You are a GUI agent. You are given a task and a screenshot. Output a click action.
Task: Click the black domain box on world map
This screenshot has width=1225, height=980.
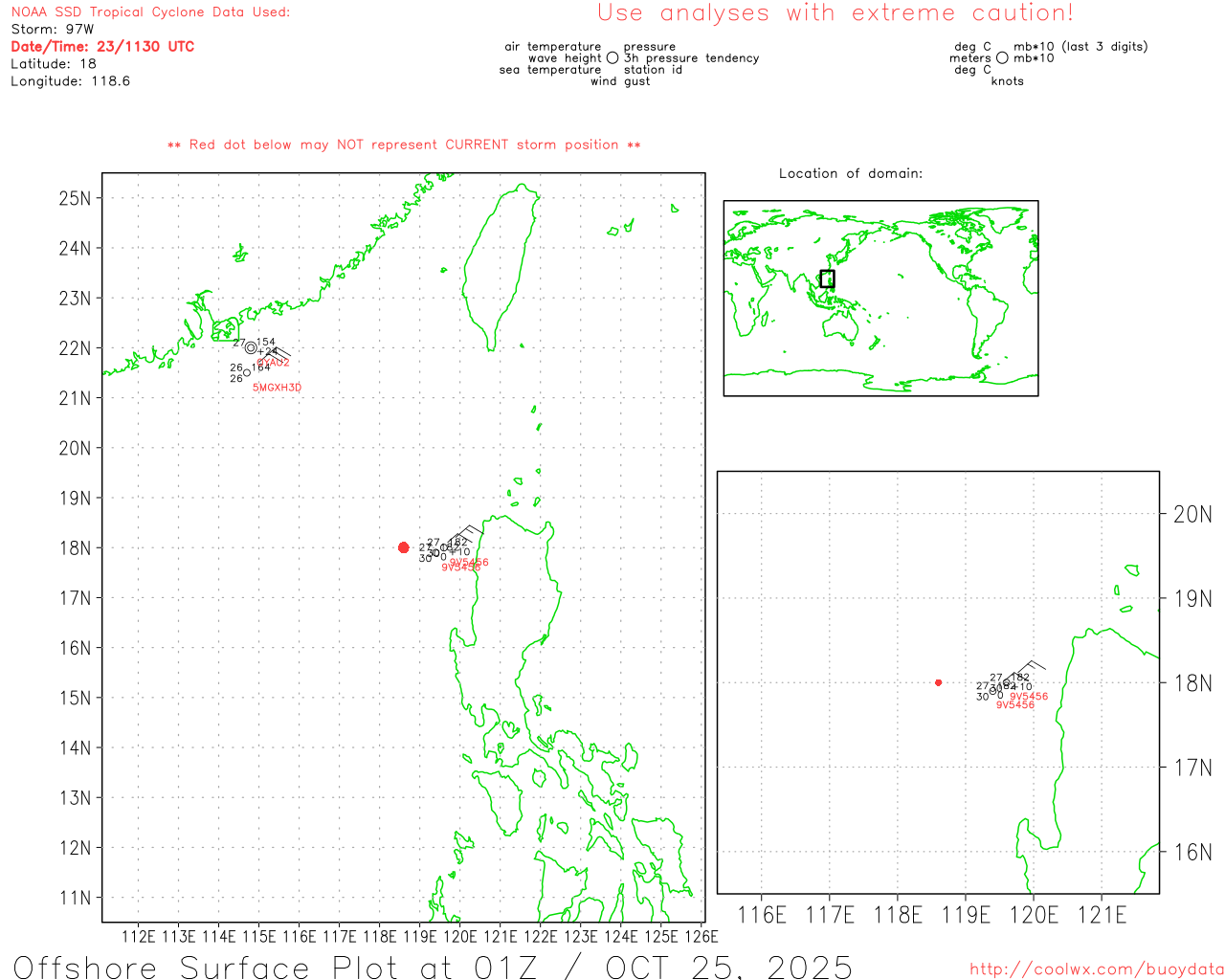[x=827, y=278]
